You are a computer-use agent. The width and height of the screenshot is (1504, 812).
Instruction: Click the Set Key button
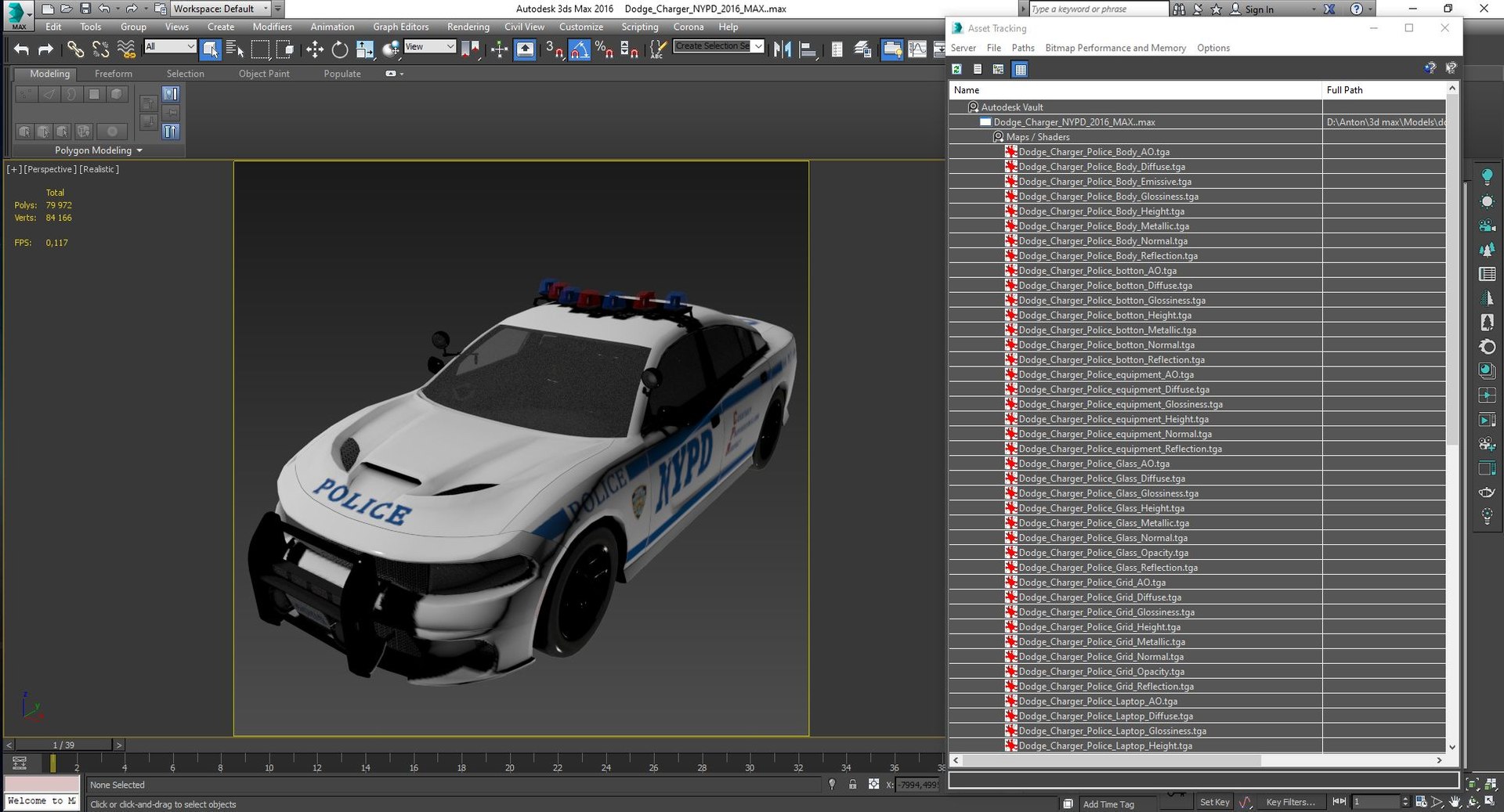(1214, 802)
